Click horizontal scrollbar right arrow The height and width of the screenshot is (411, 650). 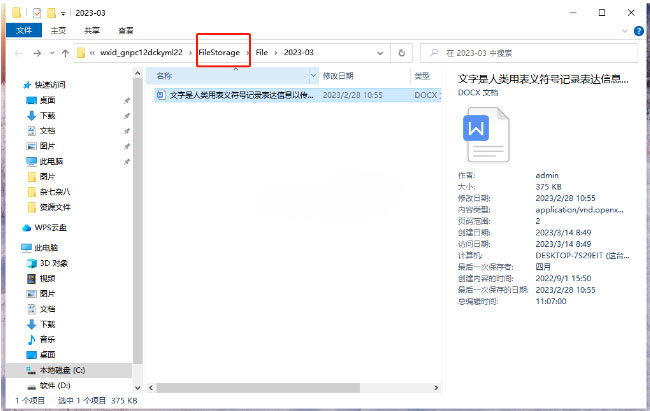coord(436,388)
